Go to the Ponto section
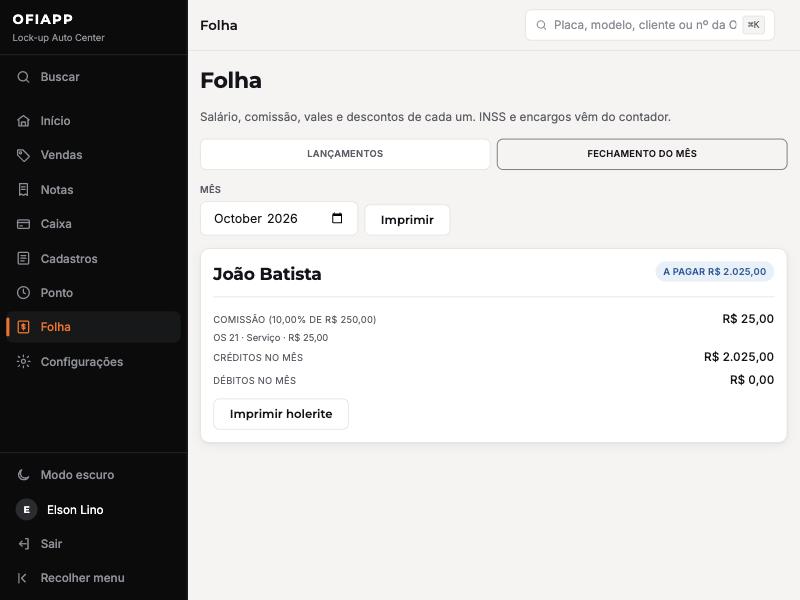800x600 pixels. pos(93,293)
